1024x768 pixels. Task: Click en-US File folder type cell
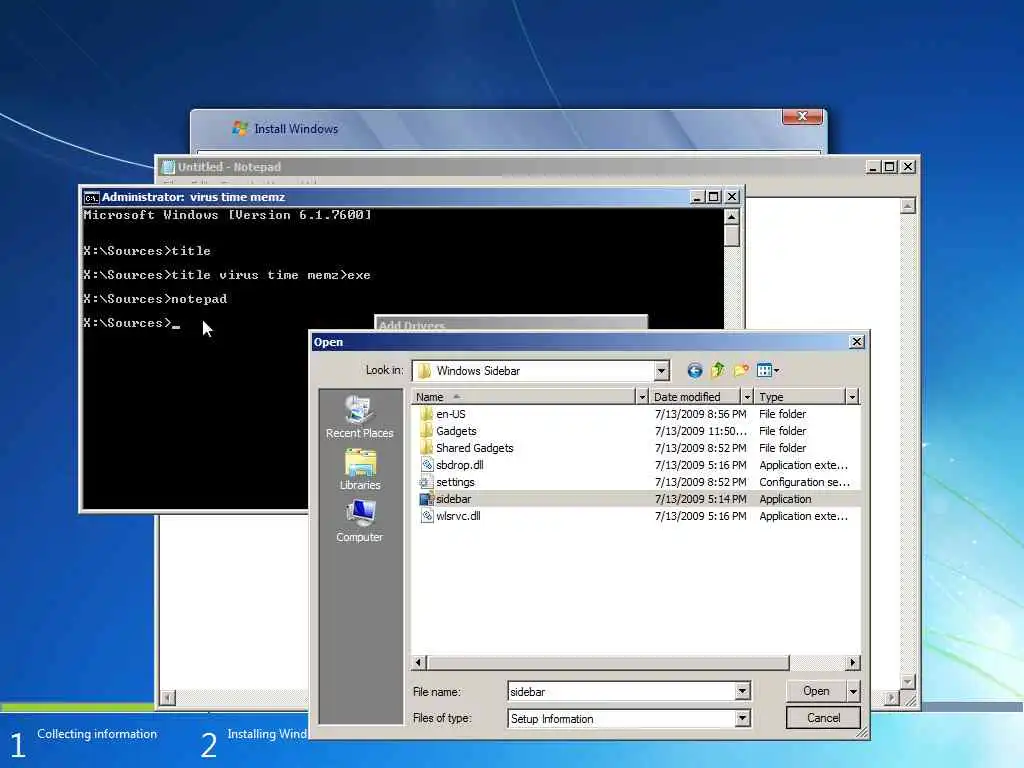point(782,414)
